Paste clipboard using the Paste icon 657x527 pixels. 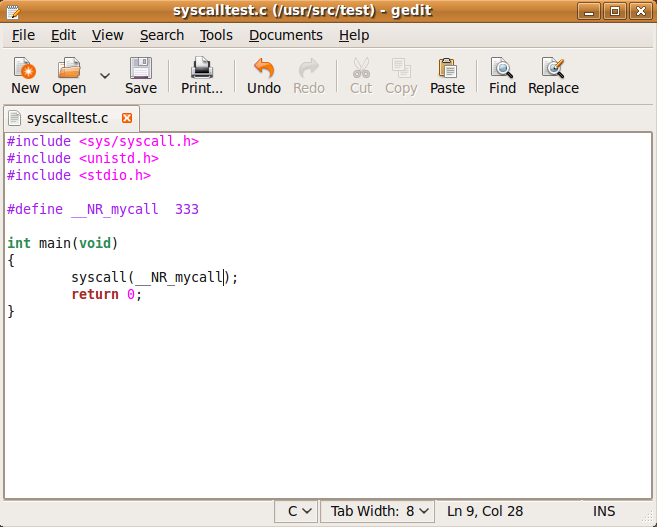pyautogui.click(x=447, y=76)
